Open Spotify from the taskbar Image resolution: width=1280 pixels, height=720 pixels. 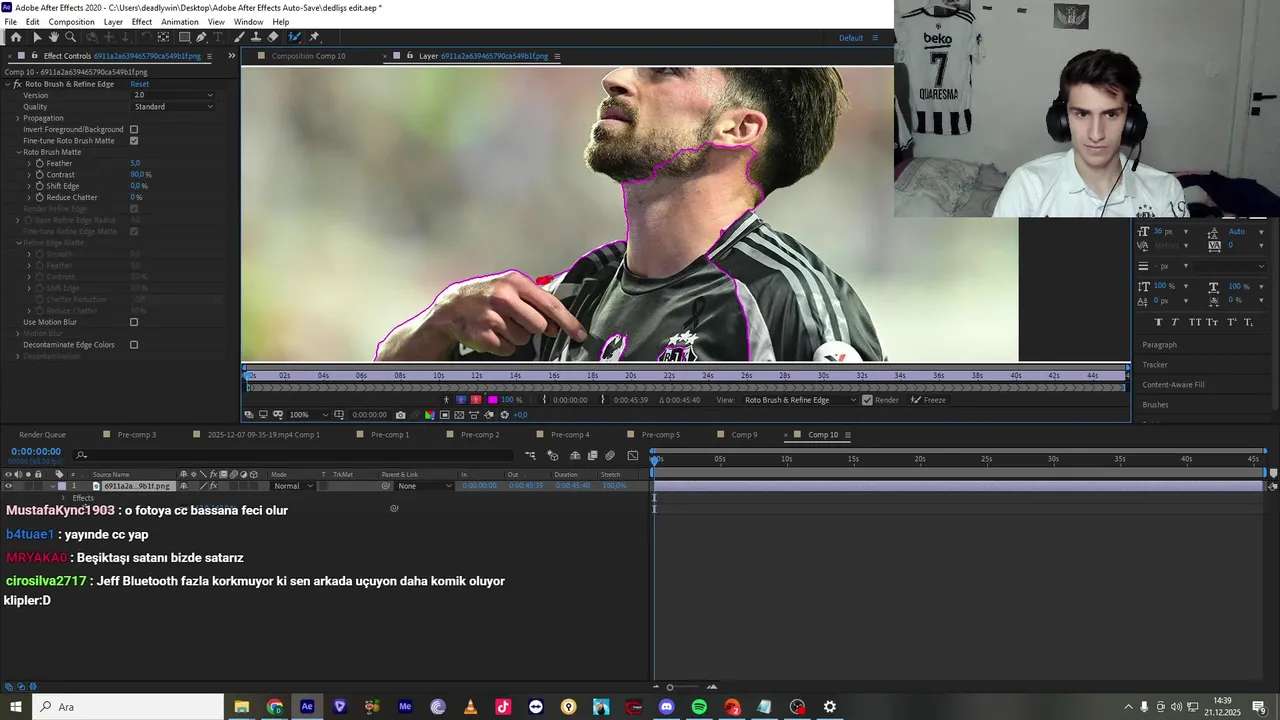tap(699, 707)
